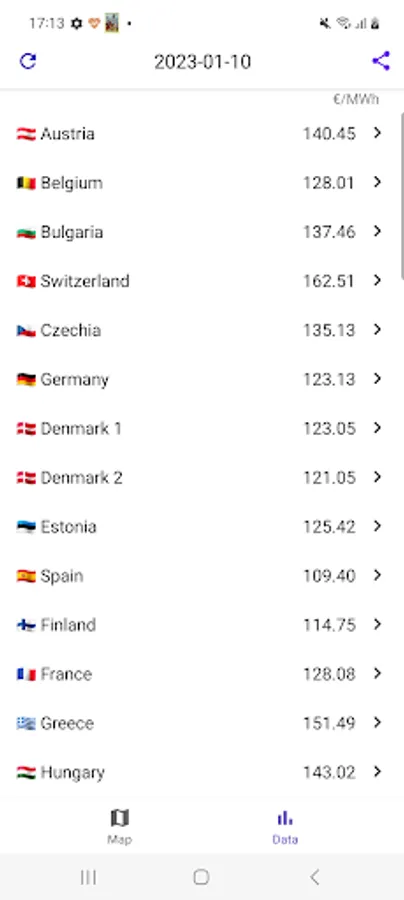The width and height of the screenshot is (404, 900).
Task: Tap the Spain flag icon
Action: (x=26, y=576)
